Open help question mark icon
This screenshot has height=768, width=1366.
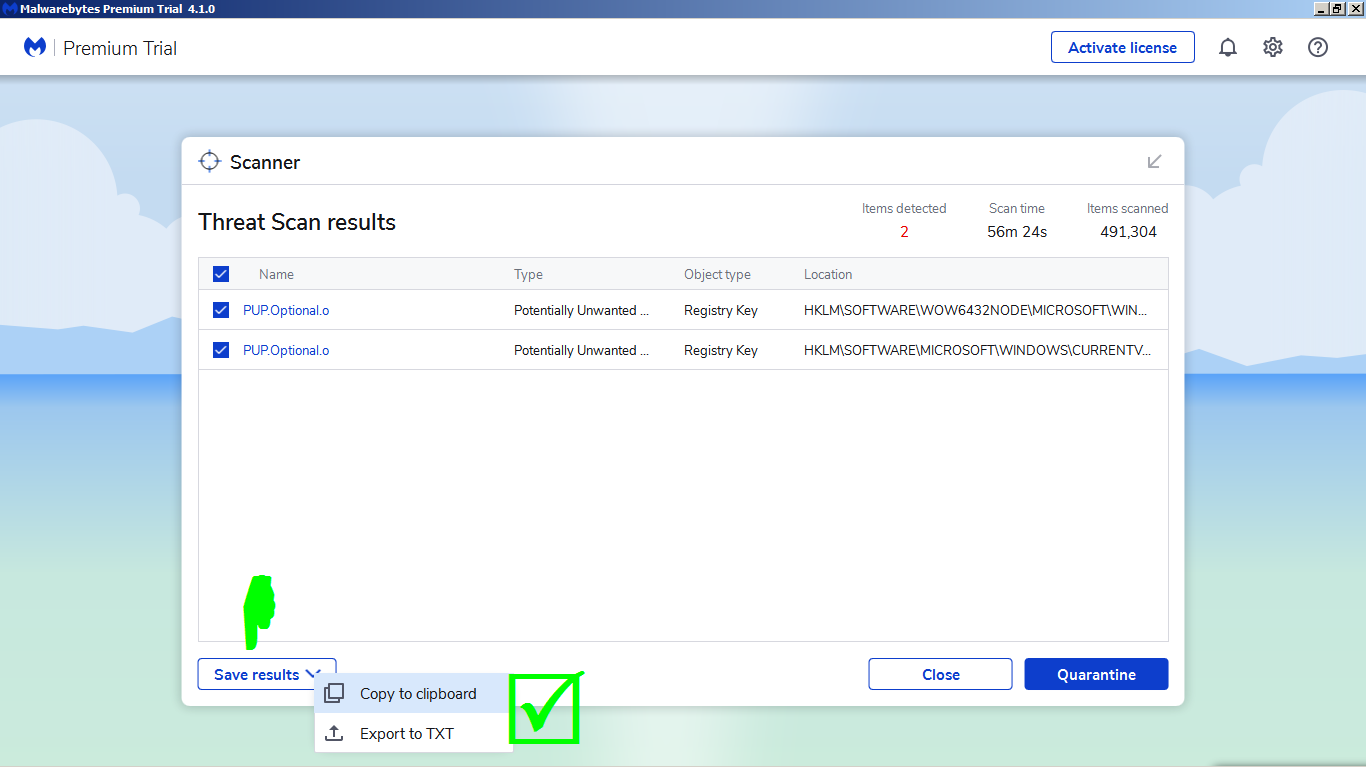(x=1318, y=47)
